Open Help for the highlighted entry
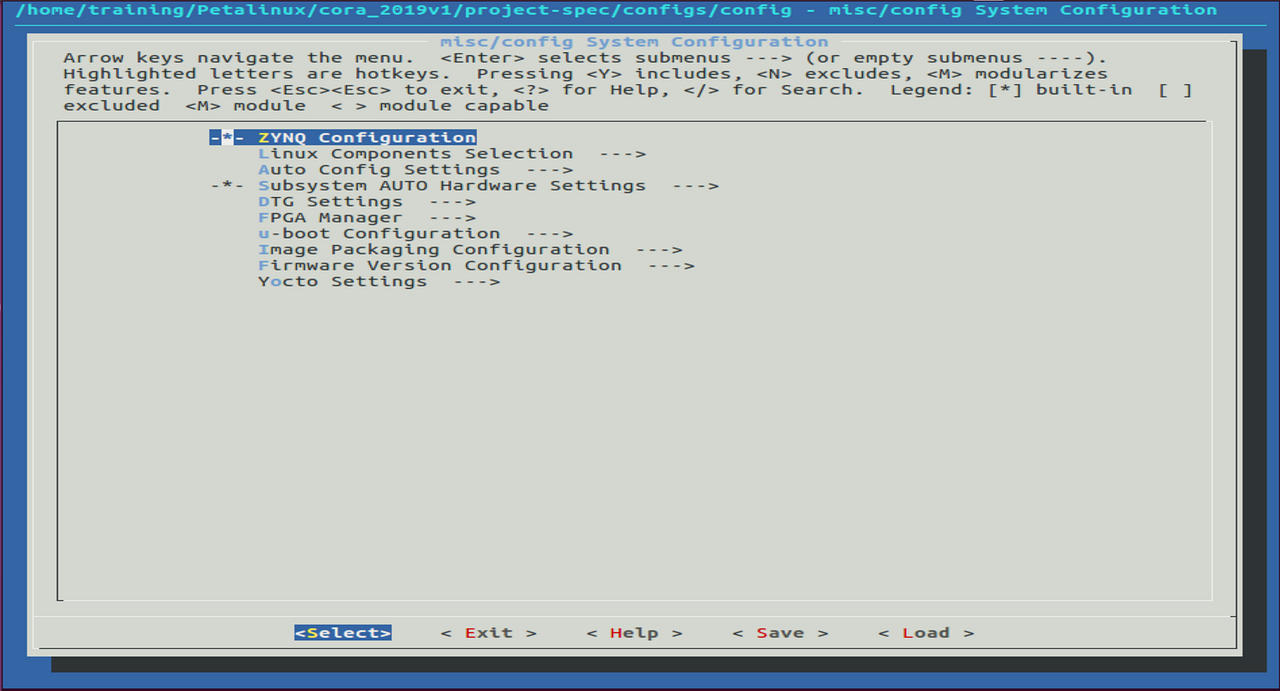Image resolution: width=1280 pixels, height=691 pixels. click(x=634, y=632)
